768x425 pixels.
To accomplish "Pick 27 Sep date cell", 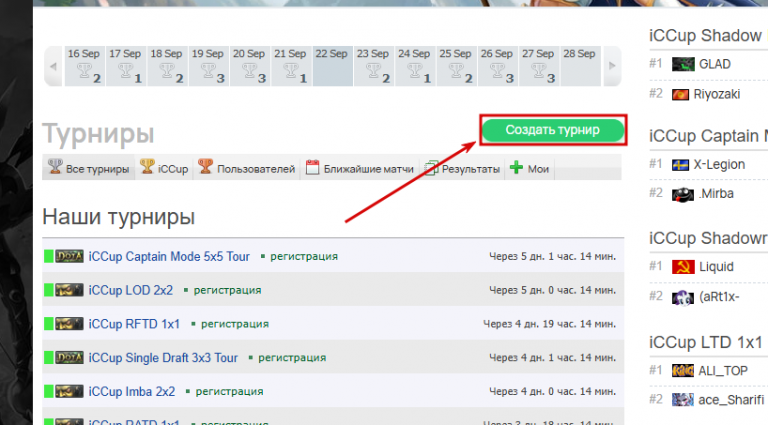I will pyautogui.click(x=539, y=66).
